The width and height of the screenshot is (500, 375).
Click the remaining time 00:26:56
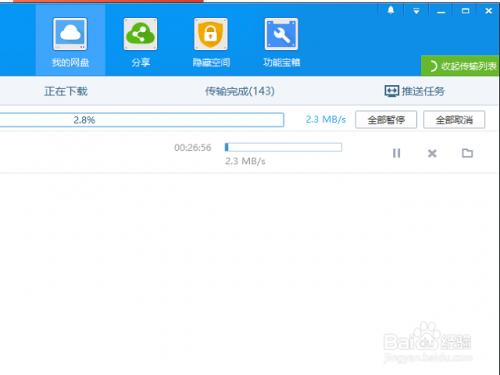point(193,148)
